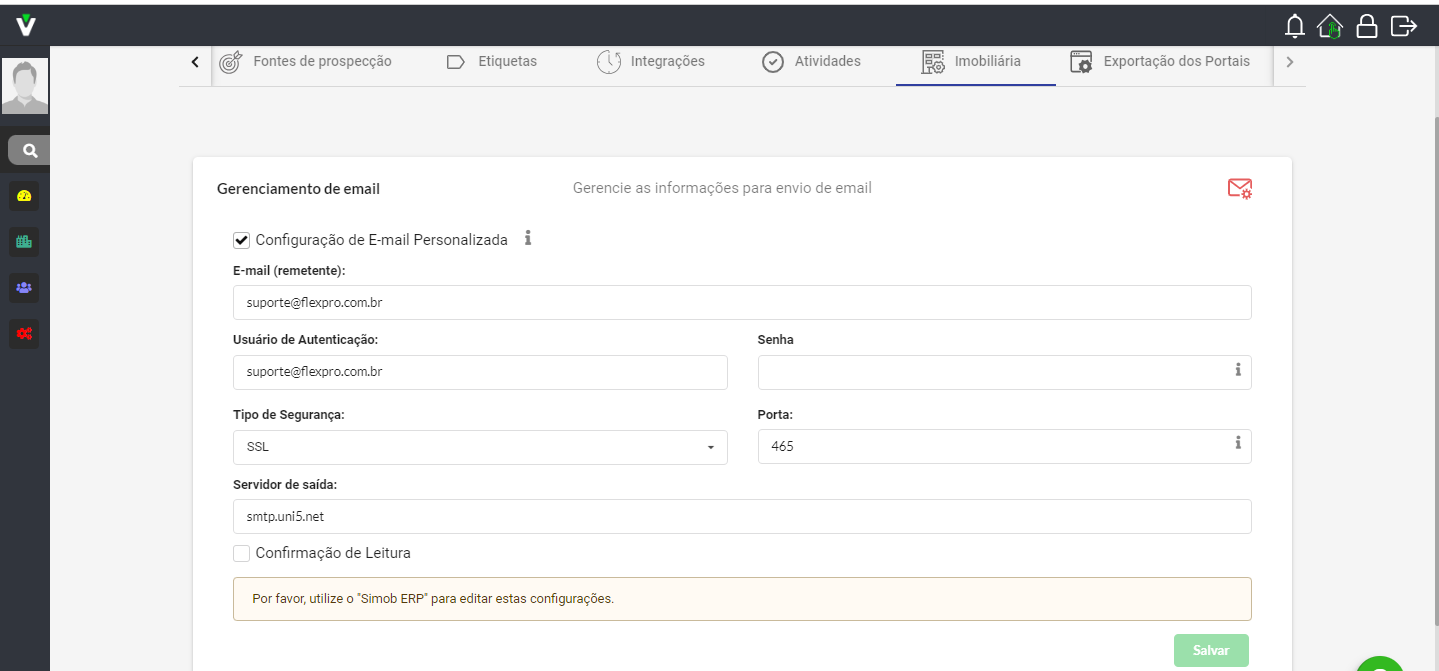Click the Usuário de Autenticação field

click(480, 372)
